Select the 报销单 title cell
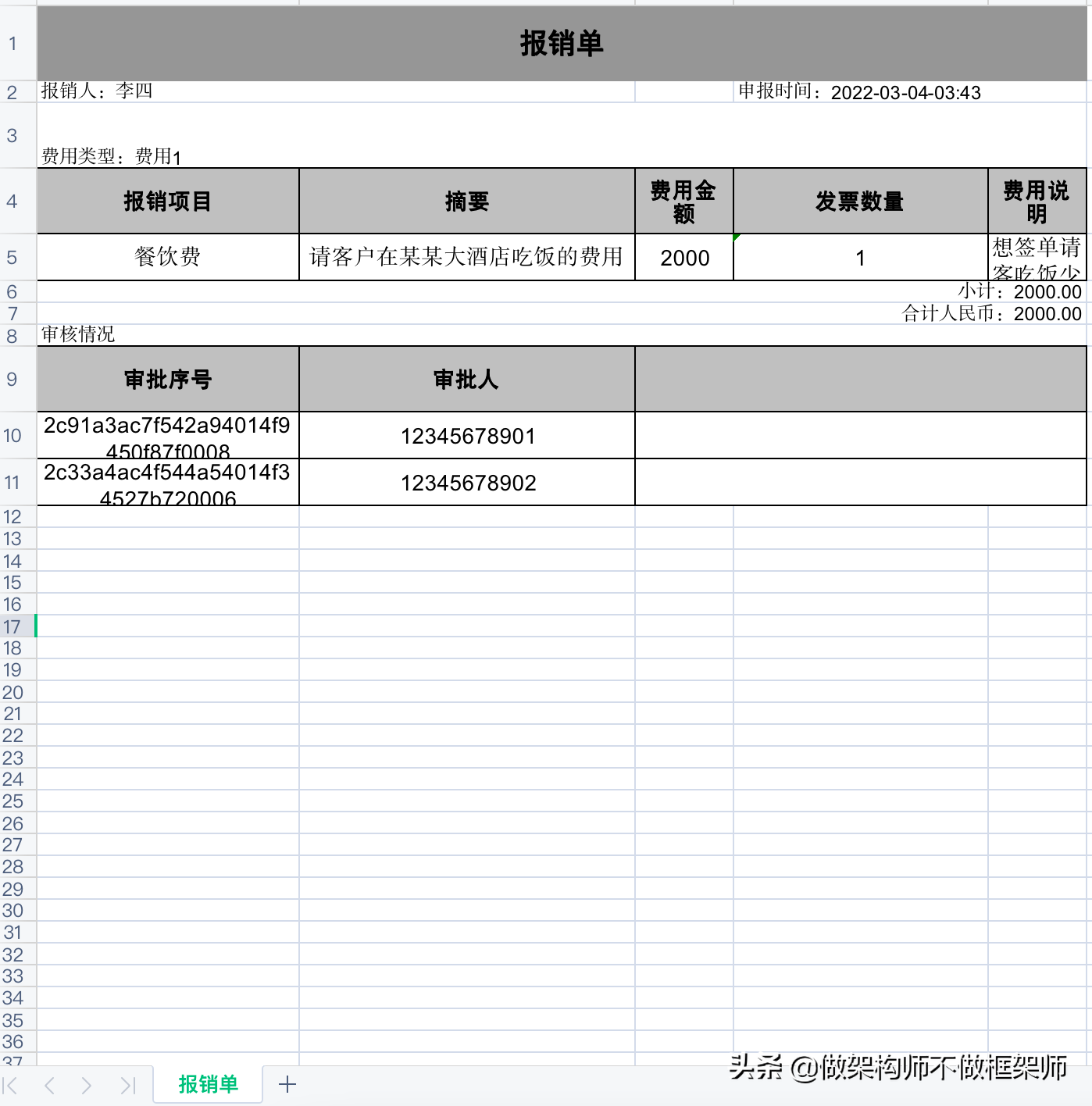Viewport: 1092px width, 1106px height. [x=562, y=43]
